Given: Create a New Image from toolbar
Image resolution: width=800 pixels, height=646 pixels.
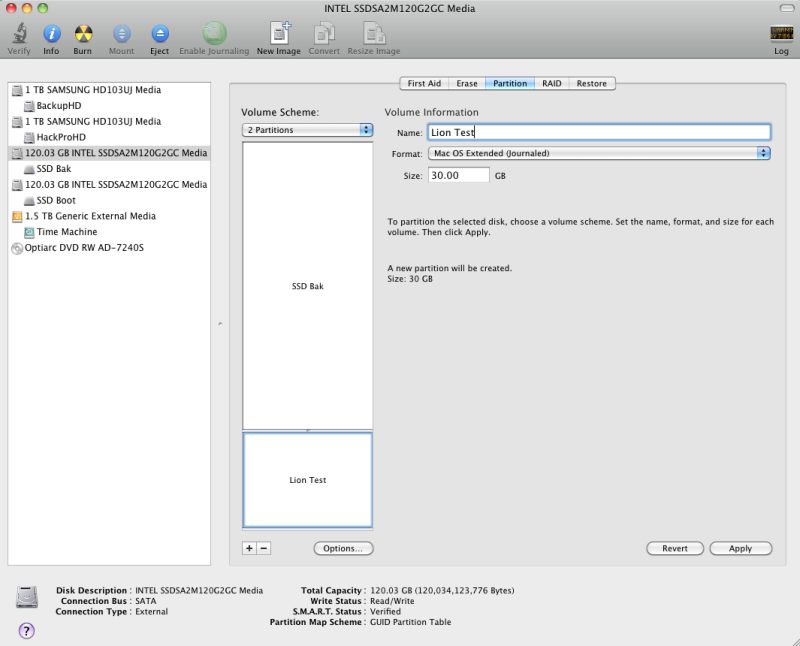Looking at the screenshot, I should (279, 33).
